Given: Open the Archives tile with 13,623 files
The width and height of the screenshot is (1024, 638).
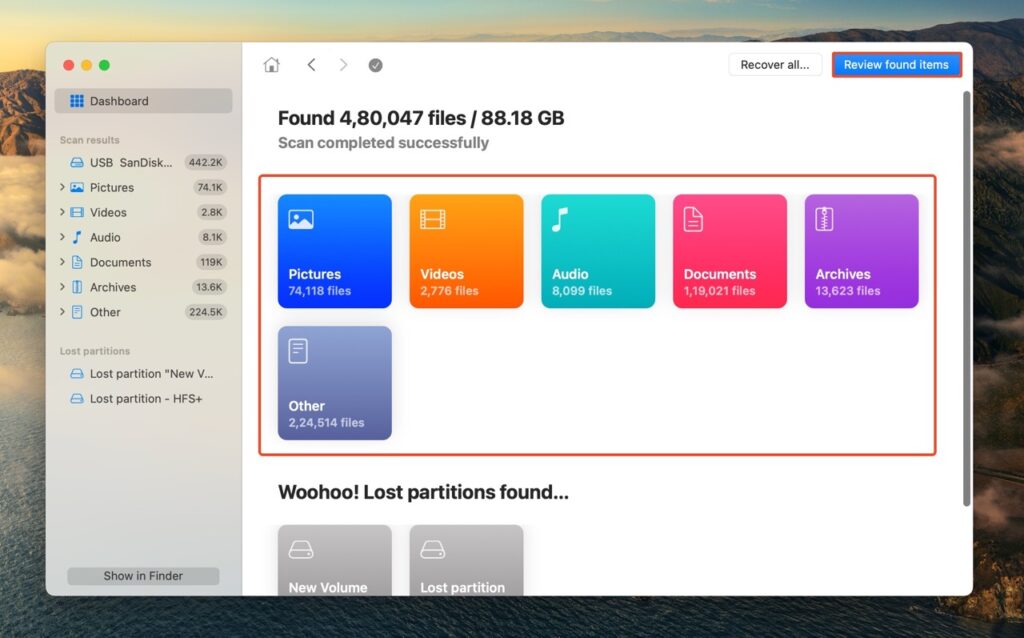Looking at the screenshot, I should pos(861,250).
